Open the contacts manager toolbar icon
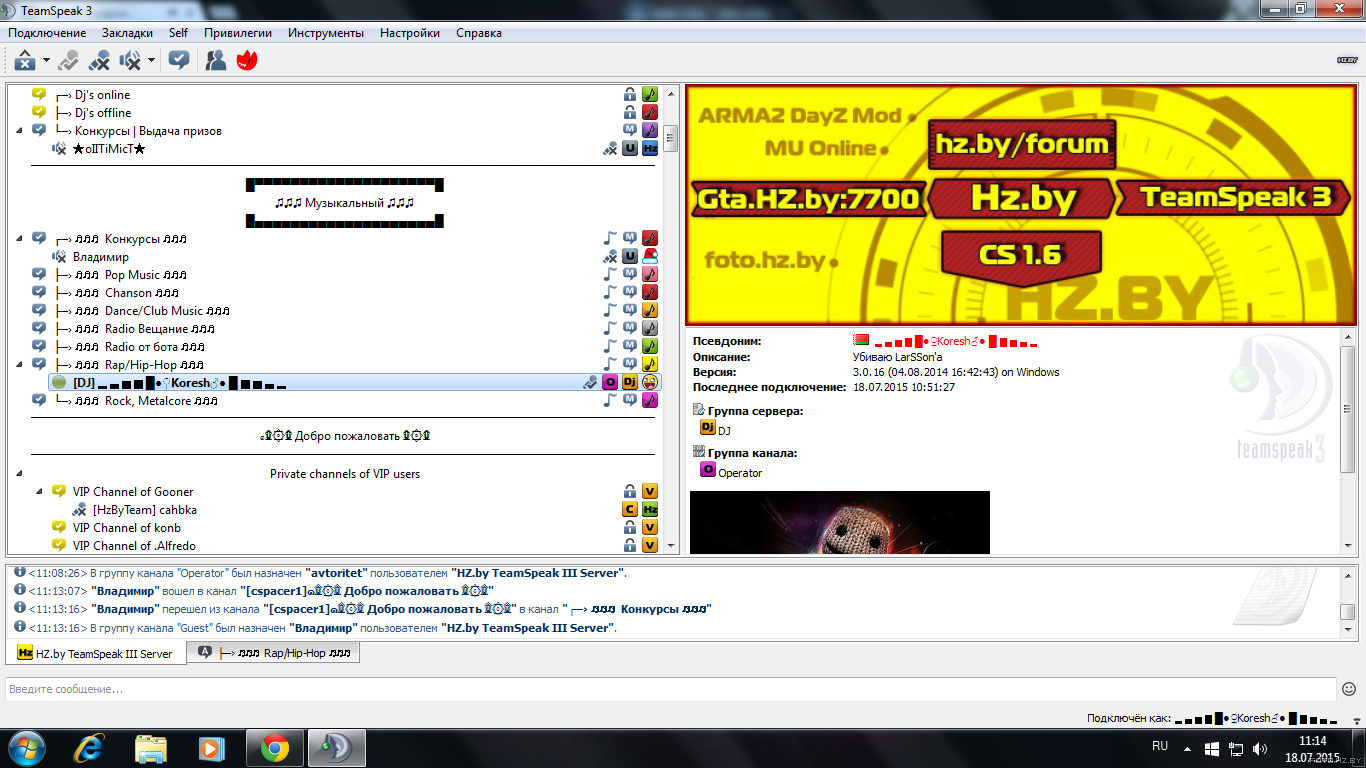Screen dimensions: 1366x768 [x=215, y=61]
